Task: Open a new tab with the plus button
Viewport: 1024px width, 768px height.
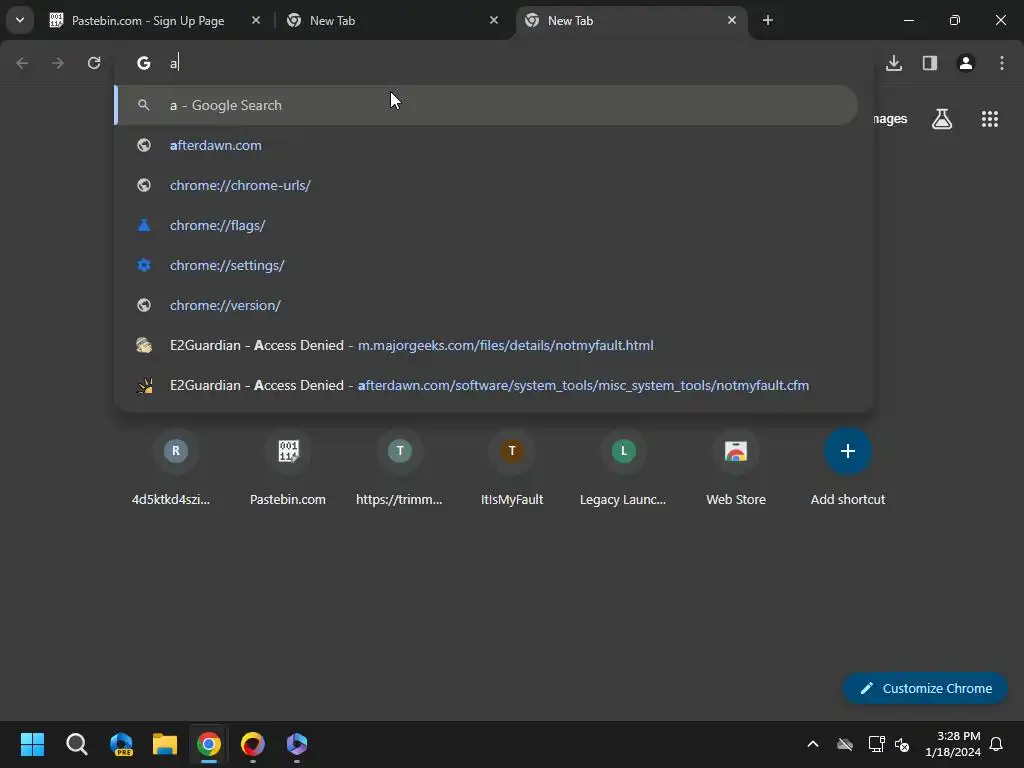Action: [767, 20]
